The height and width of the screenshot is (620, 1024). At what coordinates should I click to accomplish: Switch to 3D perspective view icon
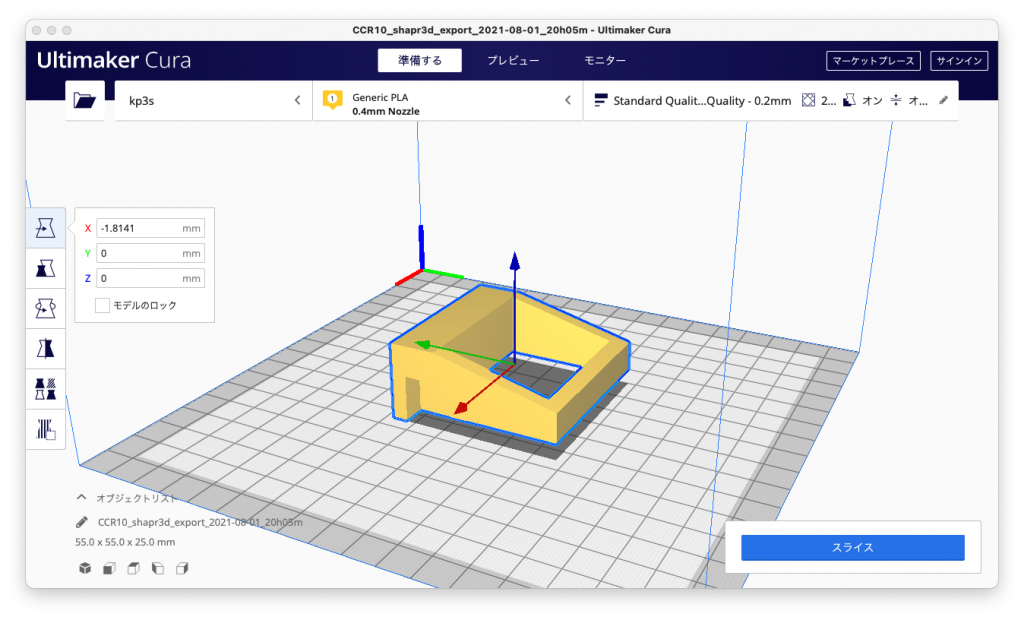pos(85,568)
